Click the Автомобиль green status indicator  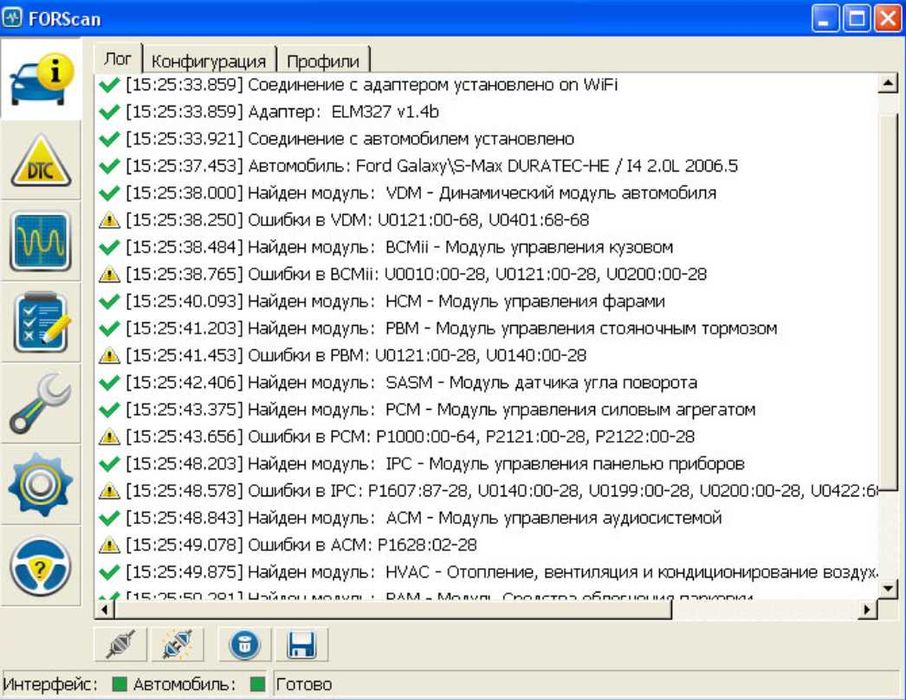[258, 684]
